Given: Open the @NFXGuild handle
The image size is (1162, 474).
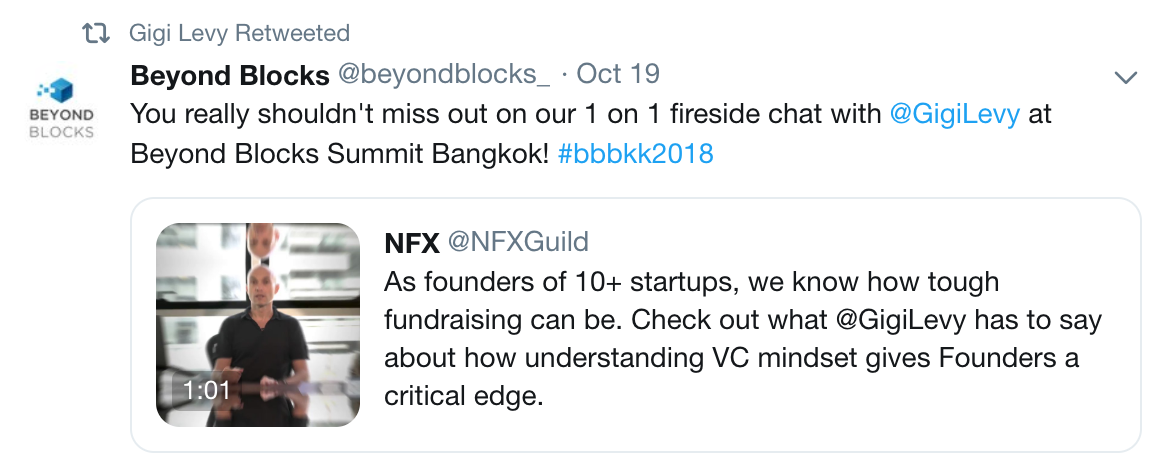Looking at the screenshot, I should tap(518, 241).
